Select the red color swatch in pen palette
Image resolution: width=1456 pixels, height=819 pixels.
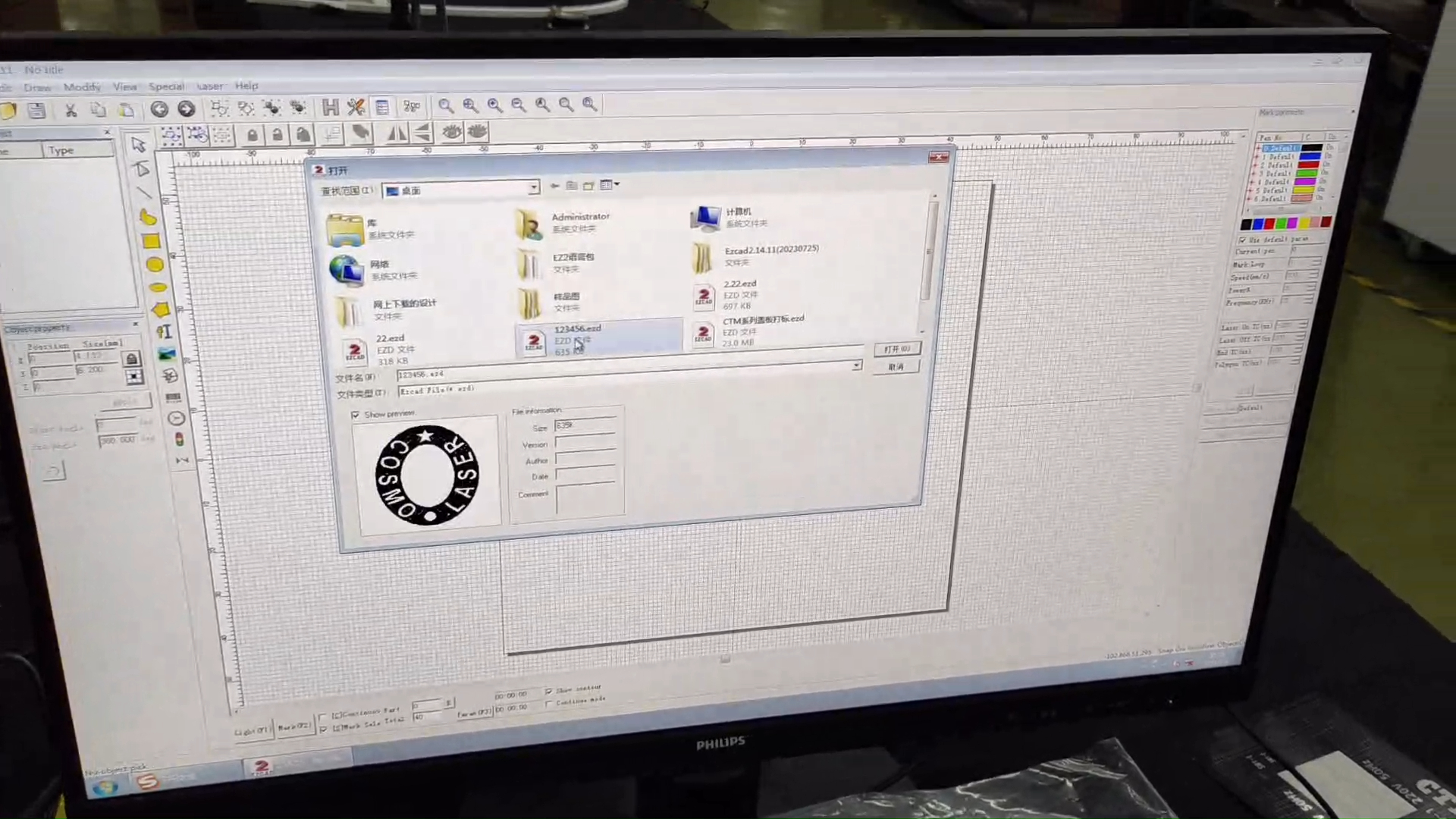click(1269, 224)
